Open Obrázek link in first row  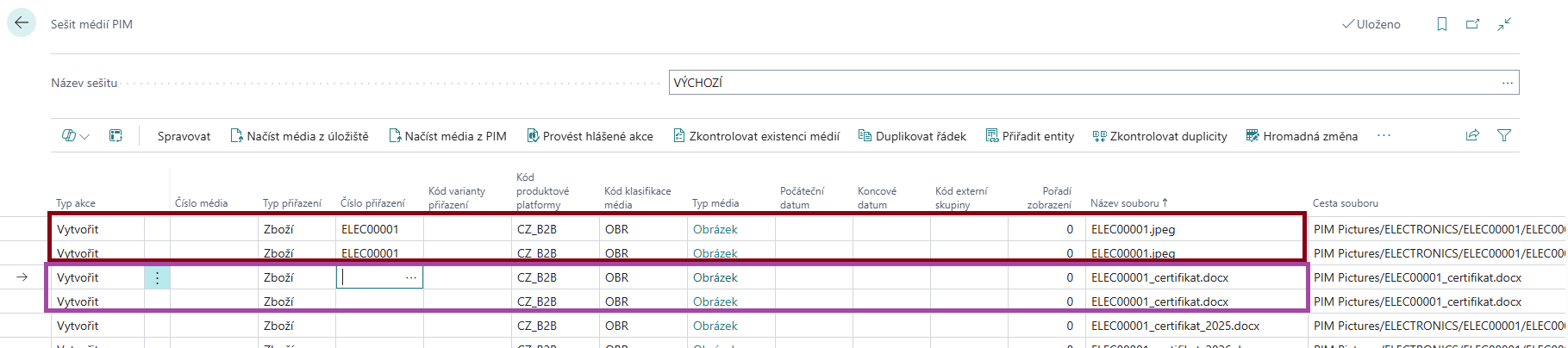coord(715,229)
